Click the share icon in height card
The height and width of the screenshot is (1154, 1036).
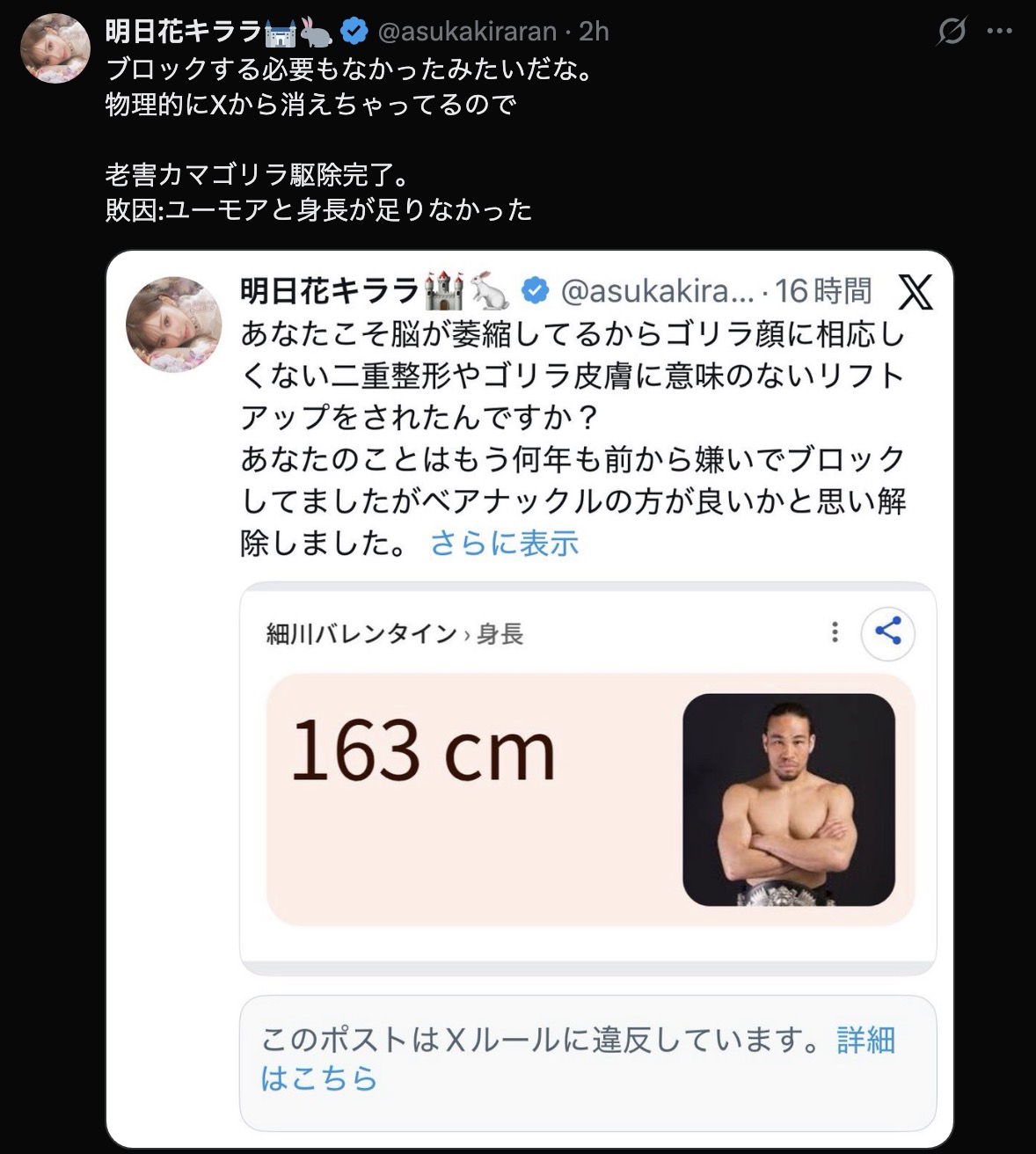coord(887,632)
